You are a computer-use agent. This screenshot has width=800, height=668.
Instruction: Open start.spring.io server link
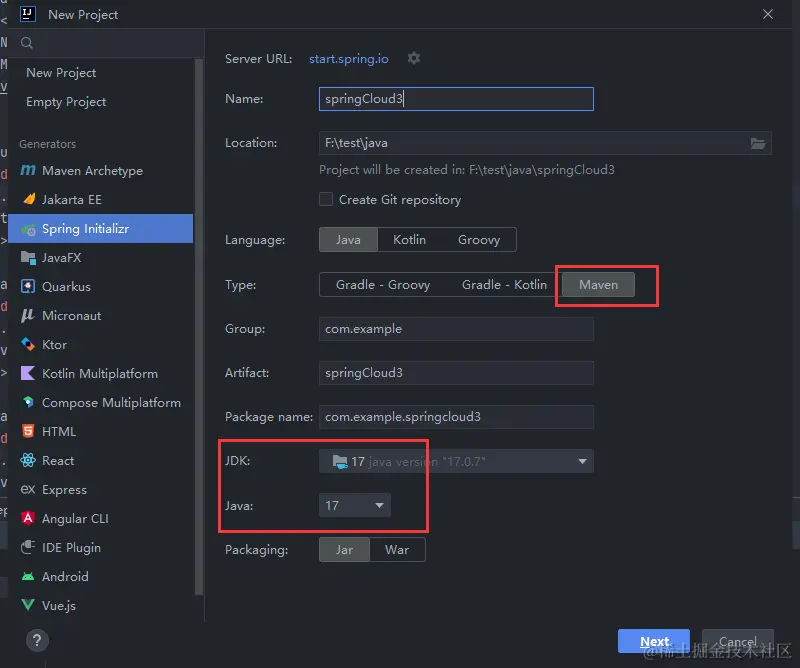tap(348, 59)
